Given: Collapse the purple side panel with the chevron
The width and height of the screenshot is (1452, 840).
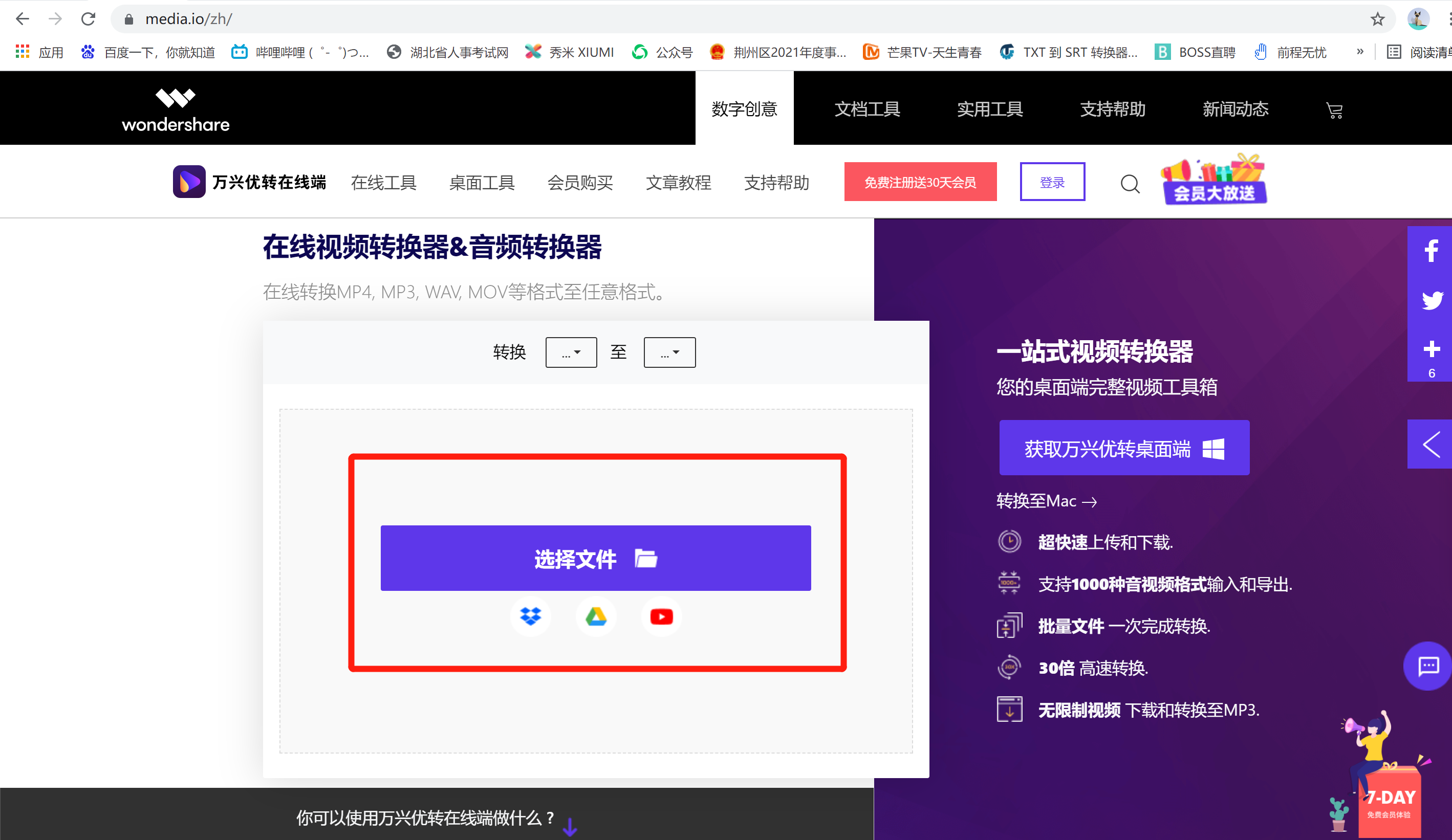Looking at the screenshot, I should click(x=1431, y=444).
